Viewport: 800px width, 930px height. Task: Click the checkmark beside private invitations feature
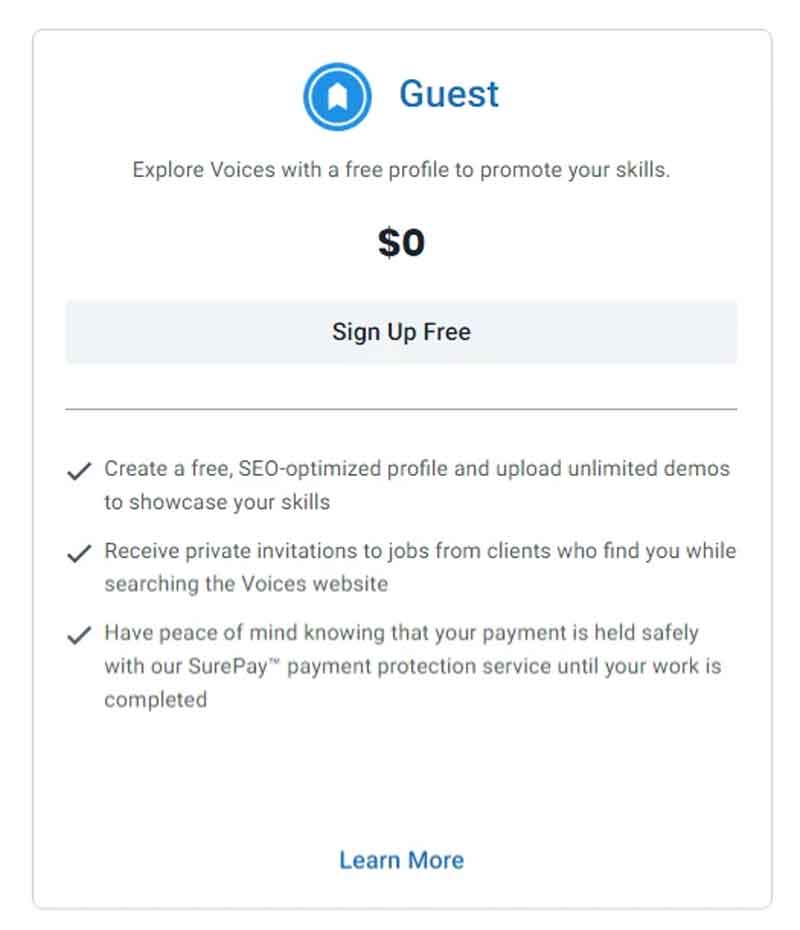tap(79, 553)
